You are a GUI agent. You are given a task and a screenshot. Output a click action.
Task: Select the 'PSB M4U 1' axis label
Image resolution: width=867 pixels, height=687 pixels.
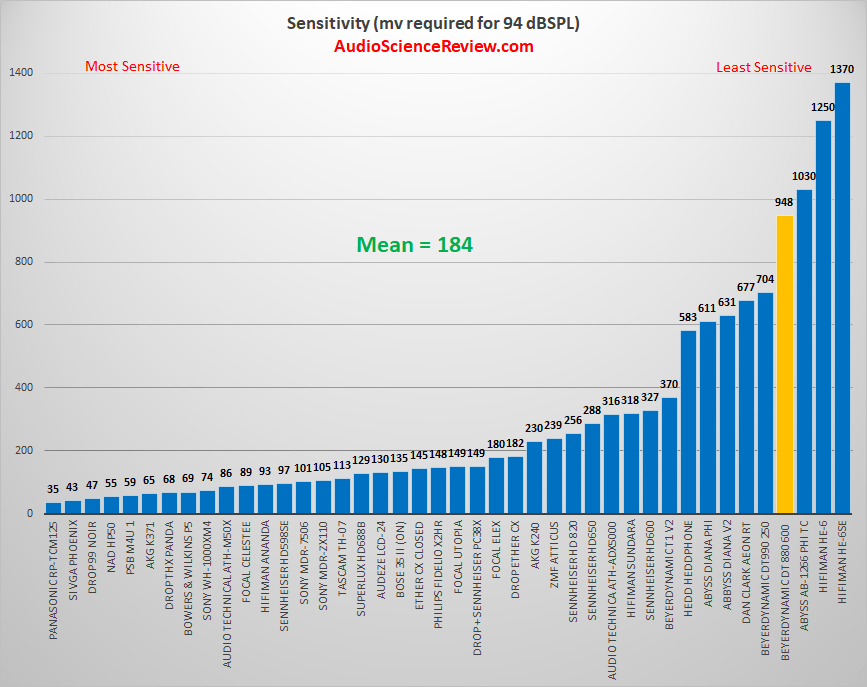tap(130, 548)
